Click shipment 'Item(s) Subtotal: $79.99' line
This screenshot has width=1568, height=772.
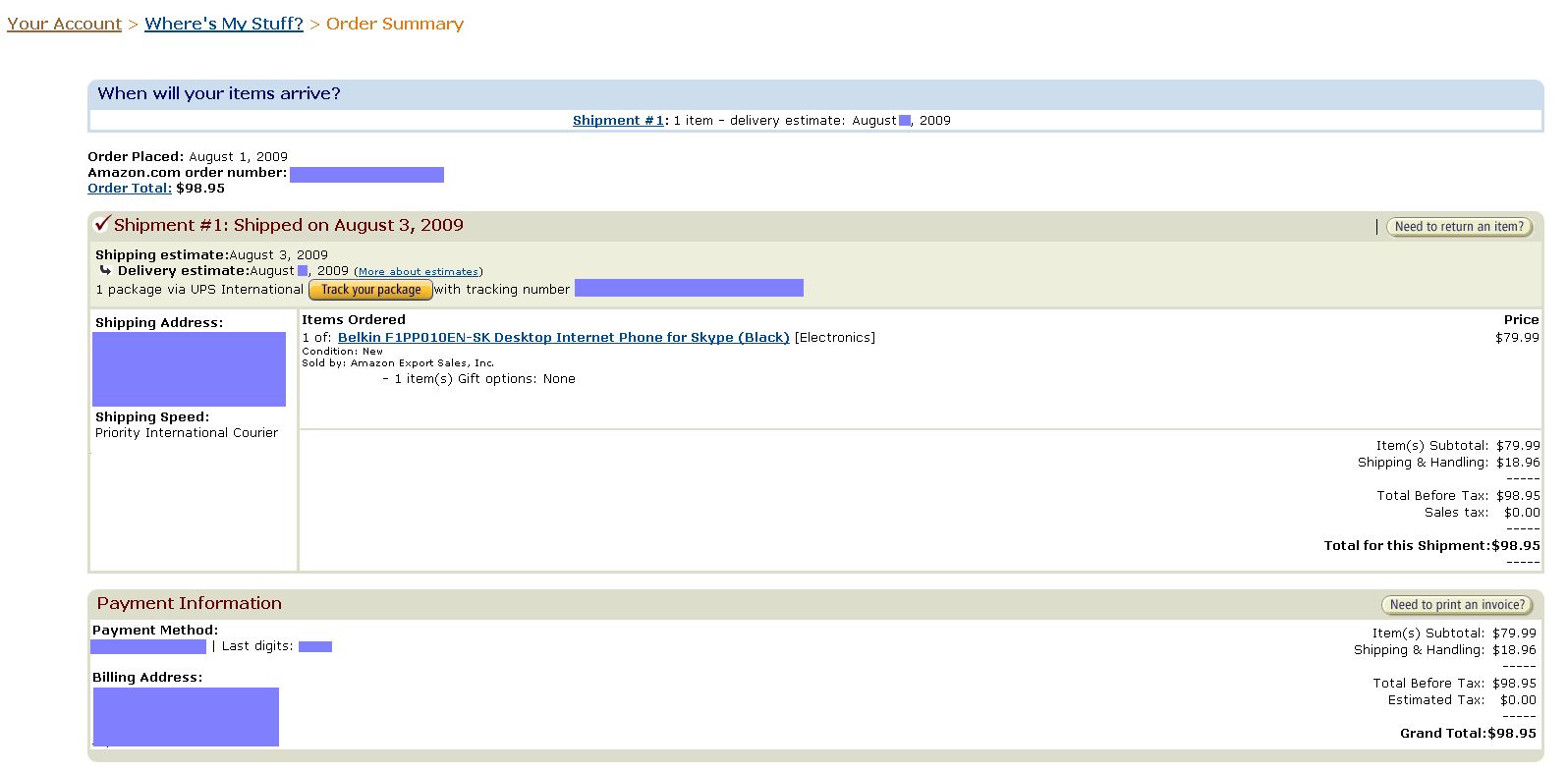pos(1458,446)
